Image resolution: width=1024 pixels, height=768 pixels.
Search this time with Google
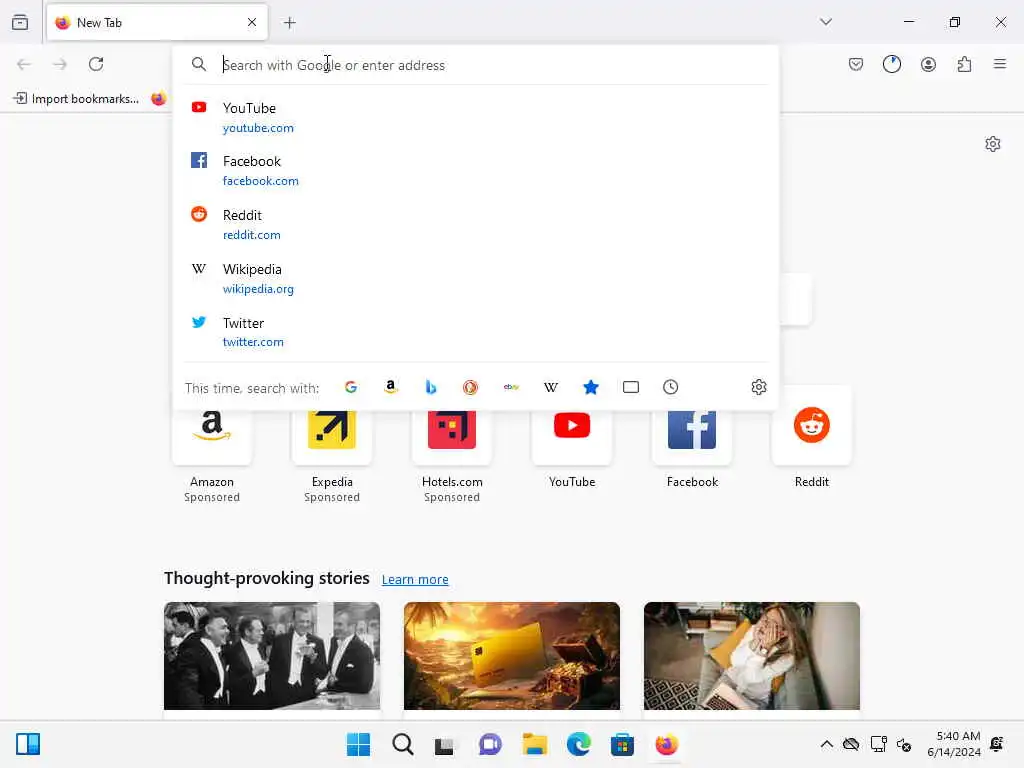coord(351,387)
